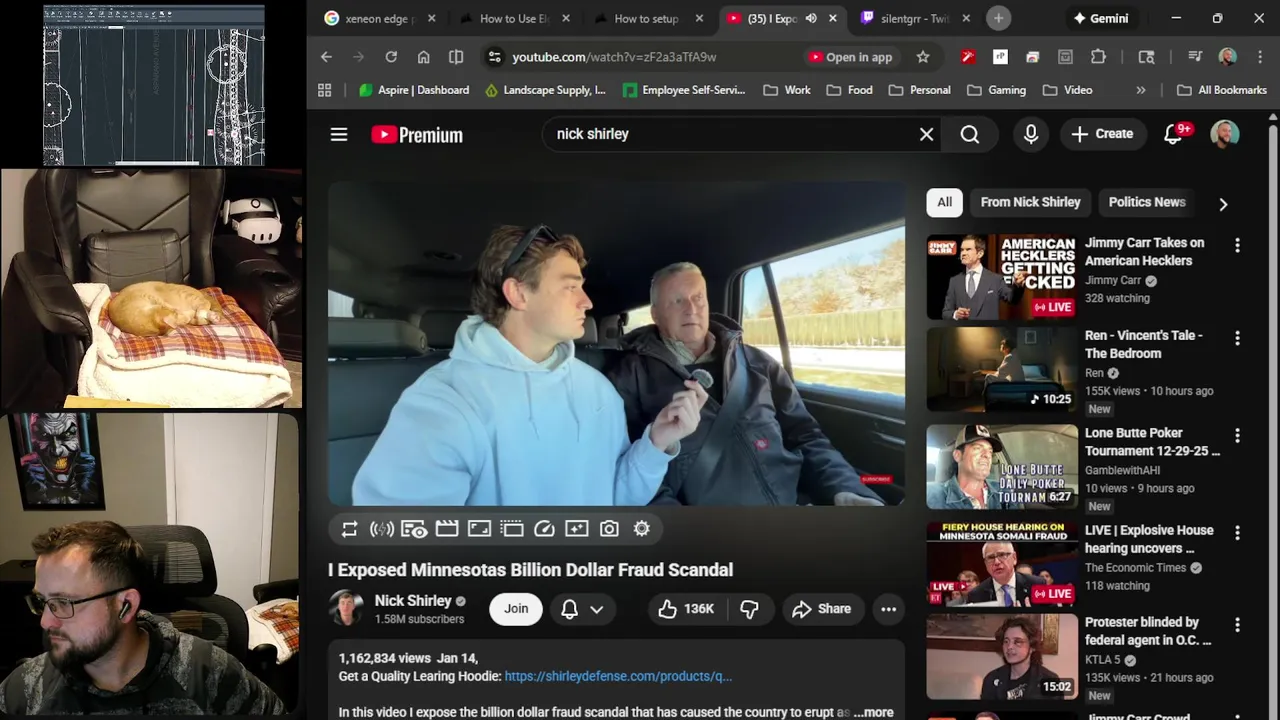Open options for Protester blinded video
1280x720 pixels.
(1237, 625)
